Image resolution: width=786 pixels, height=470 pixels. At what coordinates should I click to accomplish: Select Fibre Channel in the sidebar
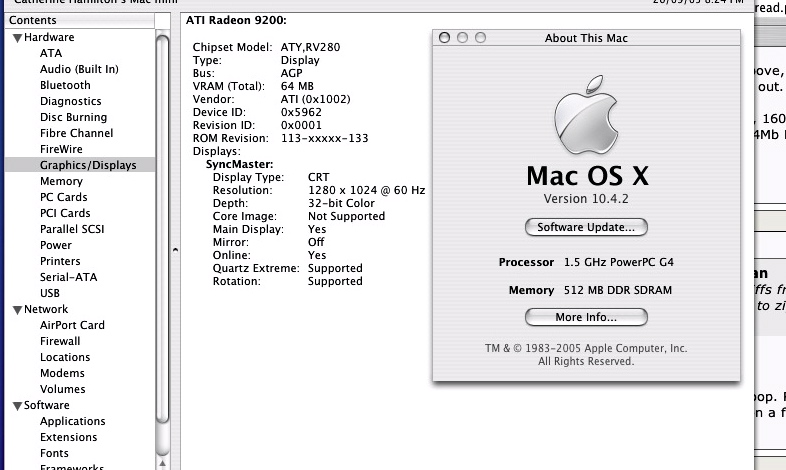click(76, 133)
